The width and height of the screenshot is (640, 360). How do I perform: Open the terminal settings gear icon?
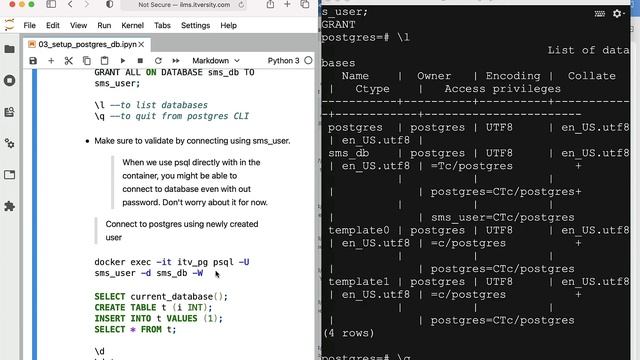click(x=617, y=14)
